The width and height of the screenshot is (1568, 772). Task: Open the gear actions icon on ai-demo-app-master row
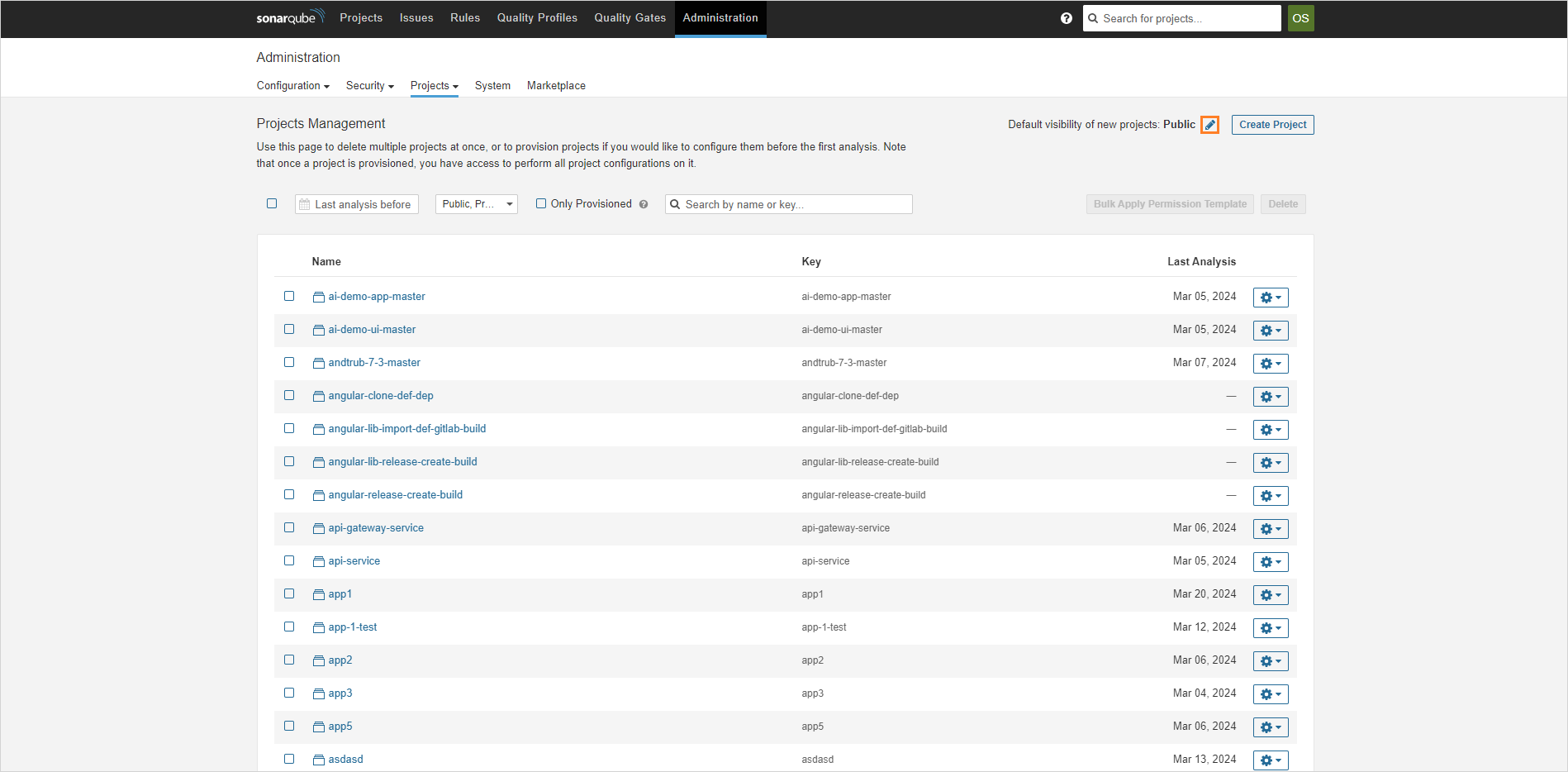(x=1270, y=297)
